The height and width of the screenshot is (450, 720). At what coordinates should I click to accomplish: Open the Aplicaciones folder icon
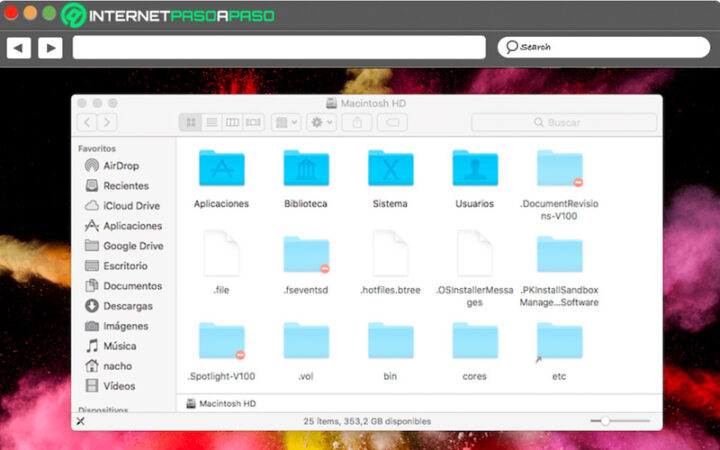pos(221,169)
